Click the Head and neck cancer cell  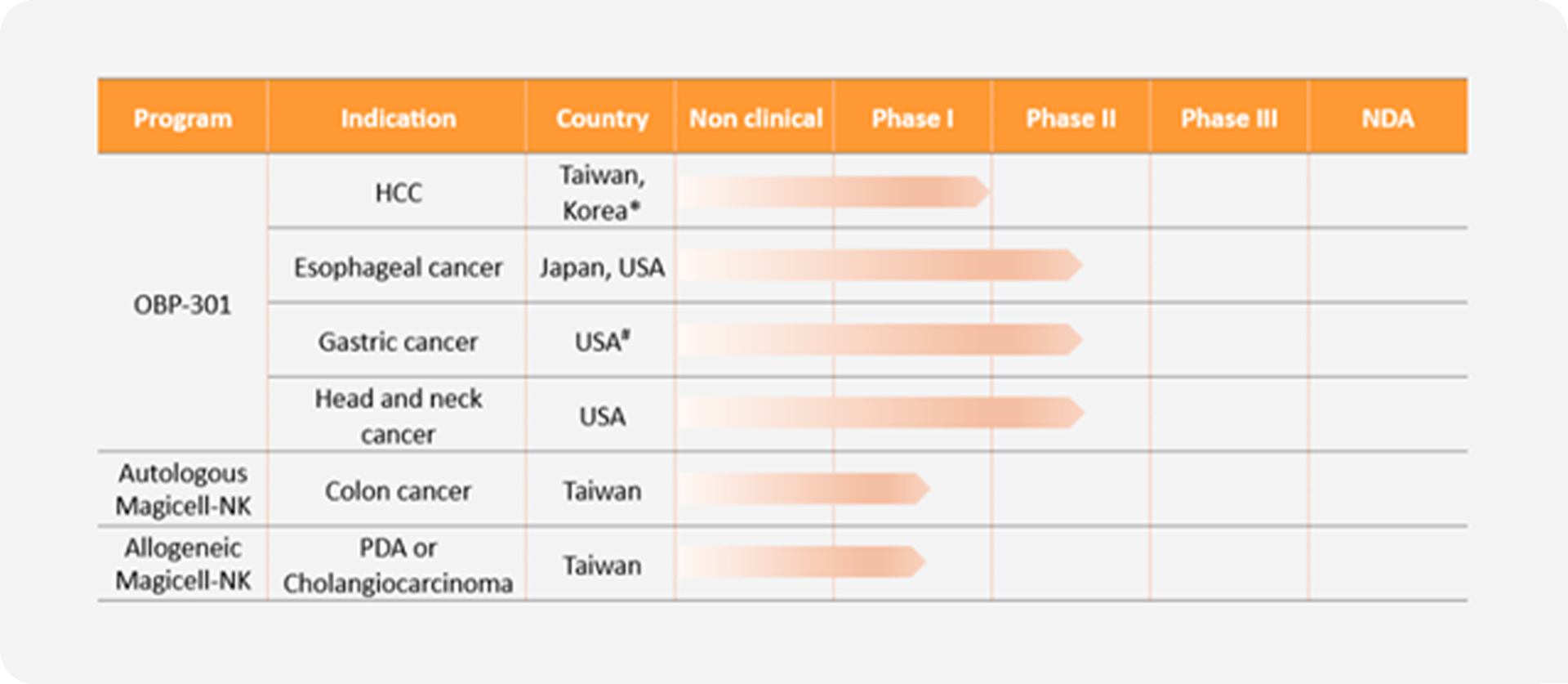[x=398, y=415]
